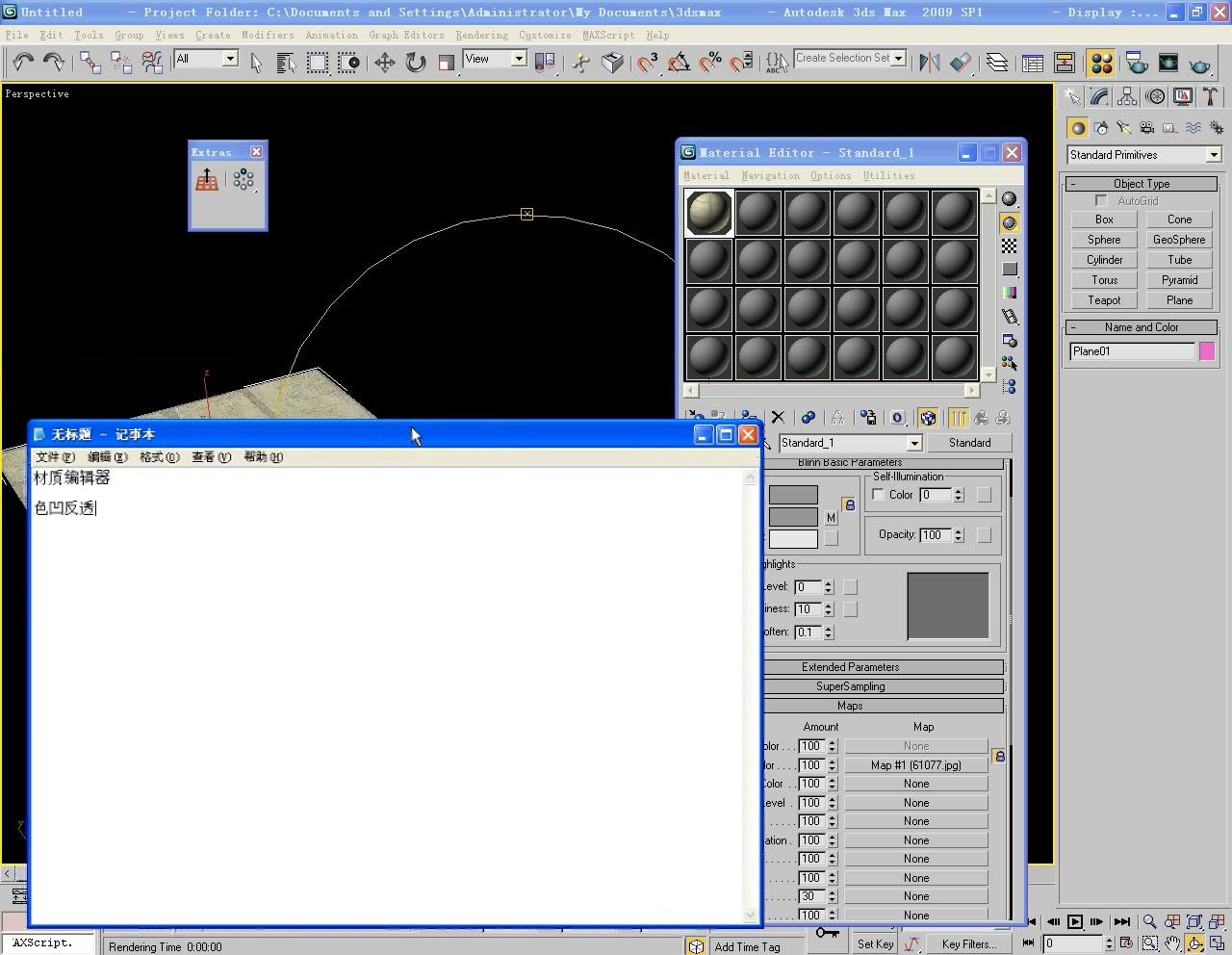Image resolution: width=1232 pixels, height=955 pixels.
Task: Open Material/Map Navigator icon
Action: 1009,387
